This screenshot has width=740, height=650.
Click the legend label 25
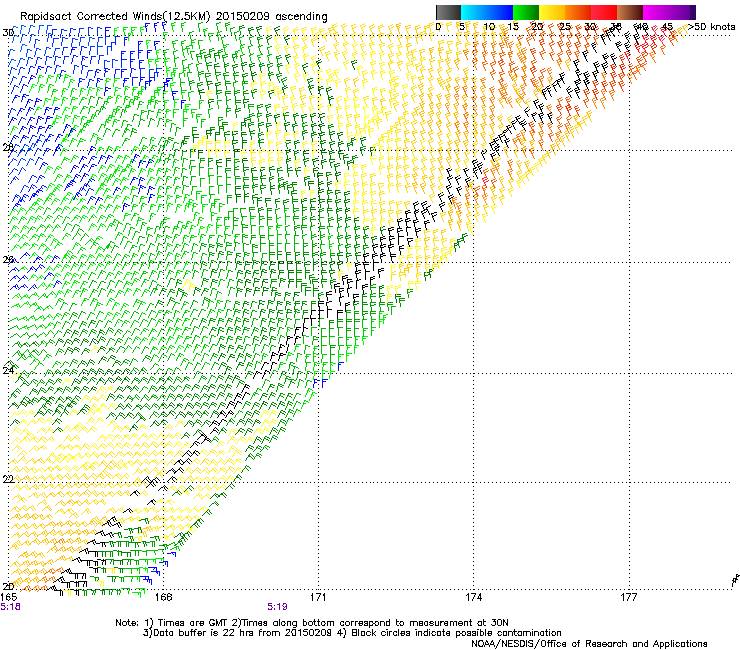(x=565, y=27)
